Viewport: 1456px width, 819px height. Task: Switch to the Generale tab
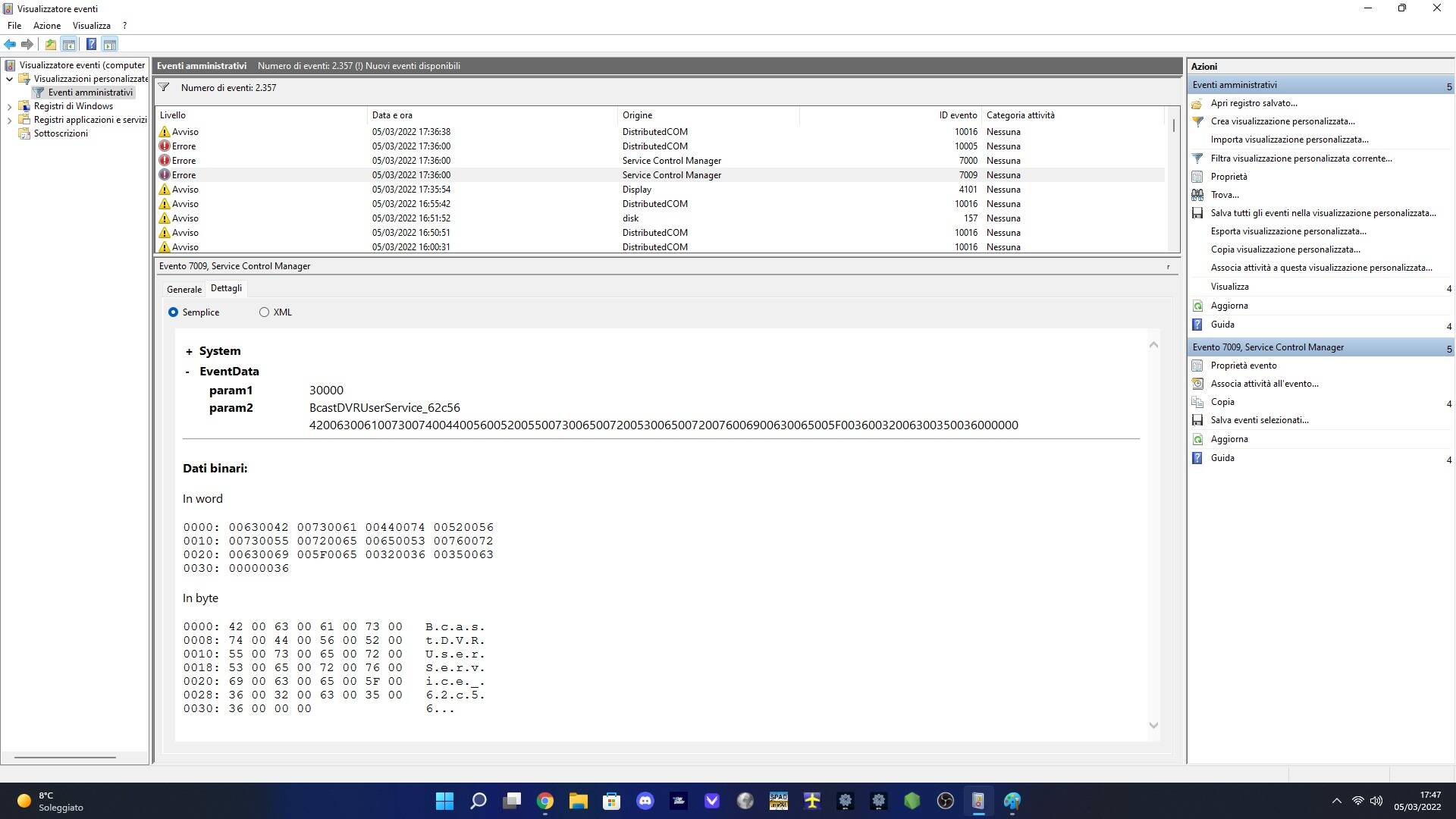tap(184, 290)
